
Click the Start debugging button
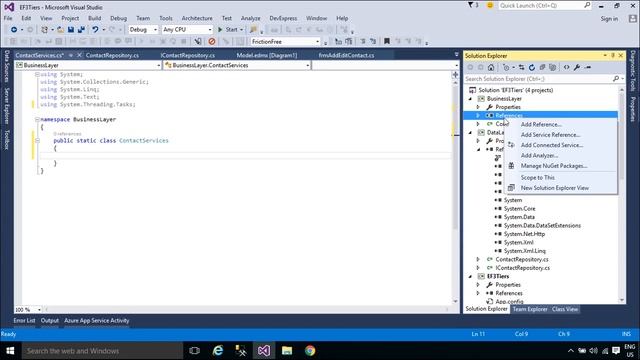228,30
